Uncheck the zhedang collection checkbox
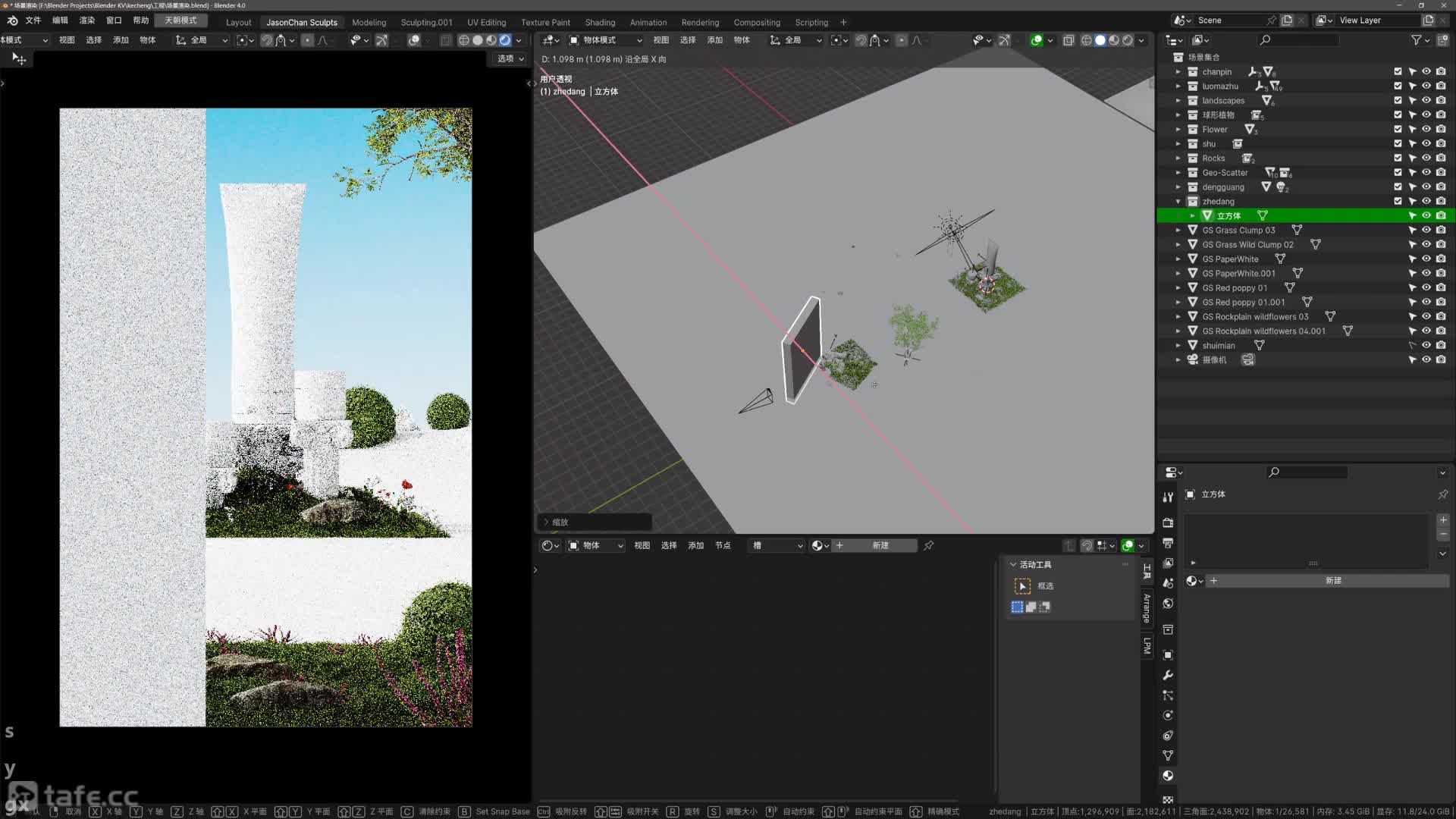The height and width of the screenshot is (819, 1456). [x=1398, y=201]
